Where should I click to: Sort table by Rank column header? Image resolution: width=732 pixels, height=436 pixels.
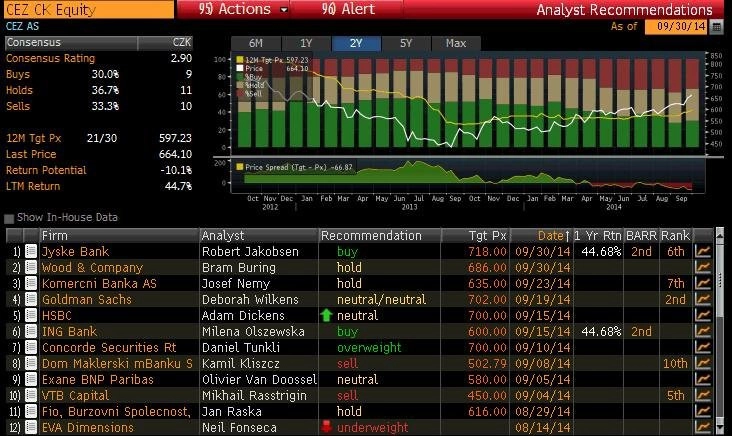coord(676,236)
